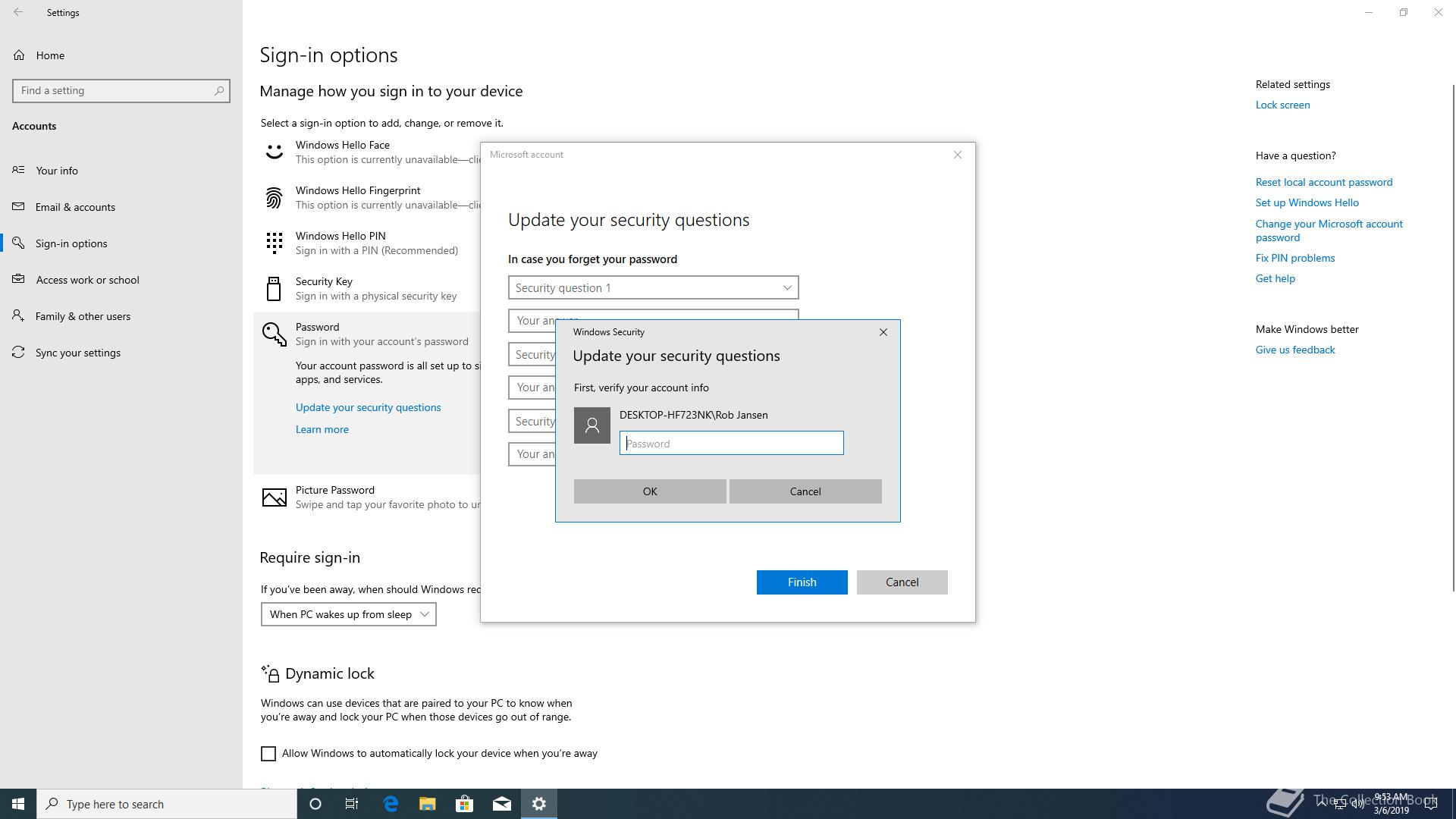Click the Learn more link

click(322, 429)
